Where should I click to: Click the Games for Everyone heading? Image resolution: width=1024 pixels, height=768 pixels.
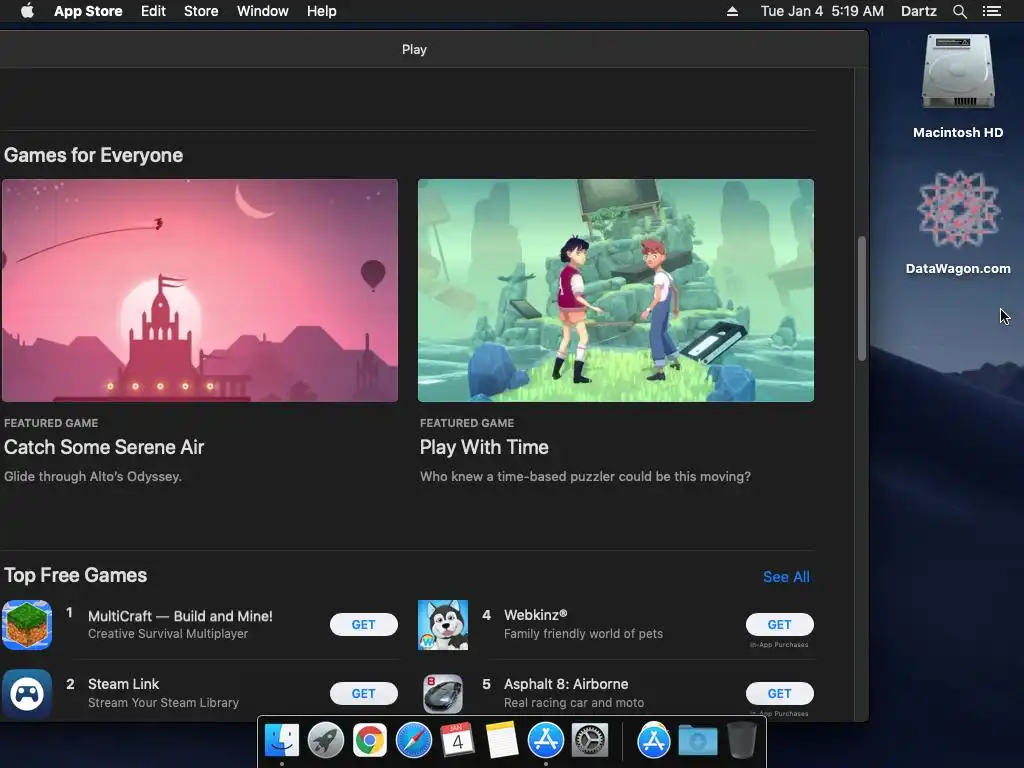point(93,155)
